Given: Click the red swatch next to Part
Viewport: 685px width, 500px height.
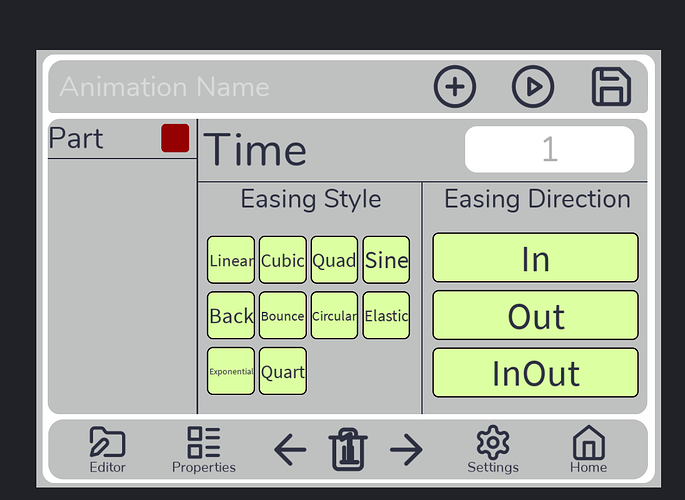Looking at the screenshot, I should click(x=175, y=138).
